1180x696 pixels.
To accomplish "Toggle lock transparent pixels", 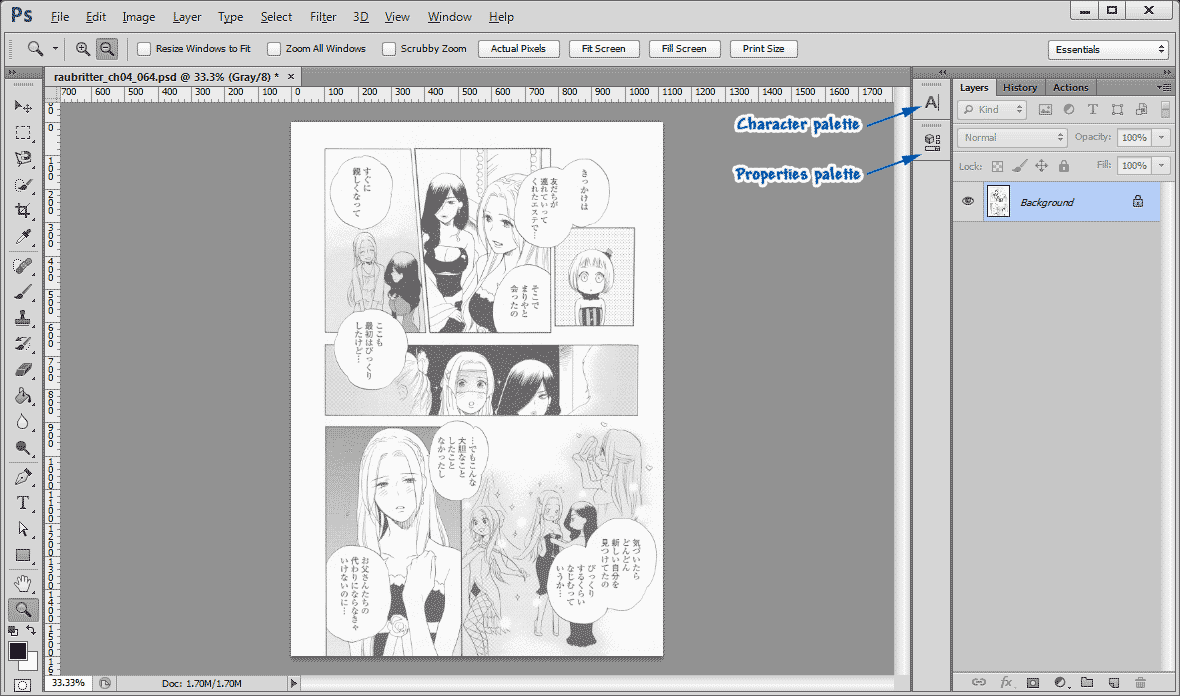I will coord(997,166).
